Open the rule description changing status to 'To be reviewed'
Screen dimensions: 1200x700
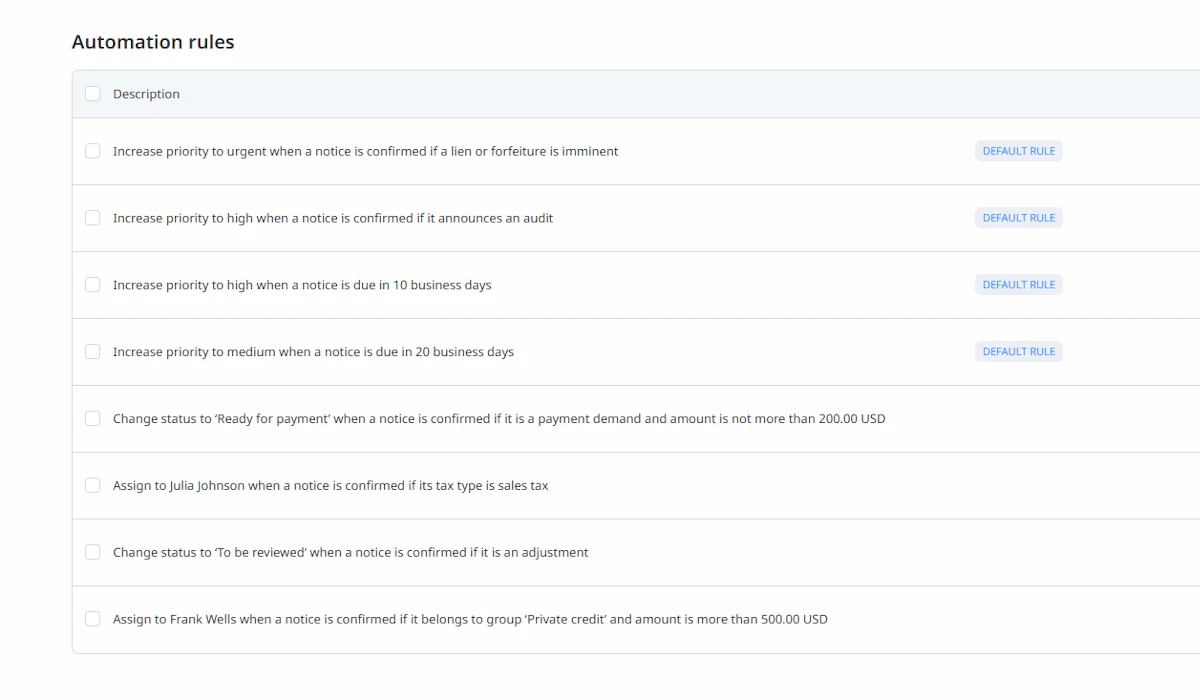pos(350,552)
